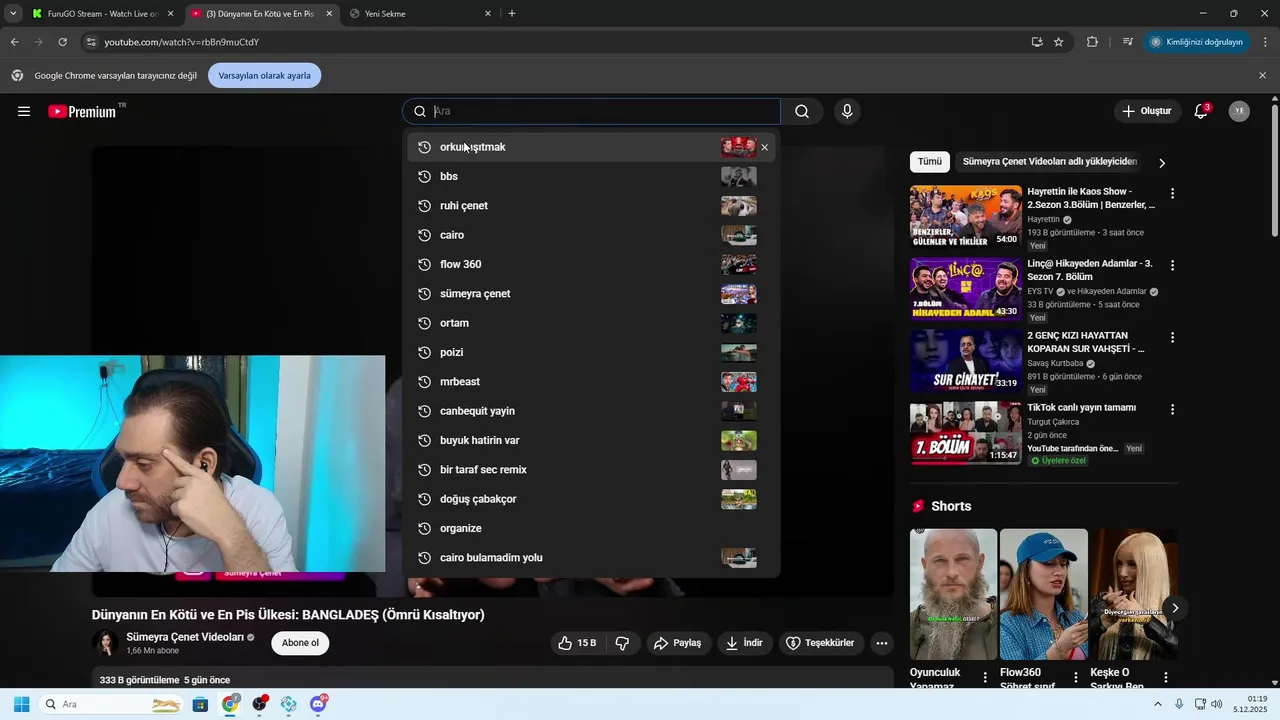Screen dimensions: 1280x720
Task: Click Varsayılan olarak ayarla button
Action: point(264,75)
